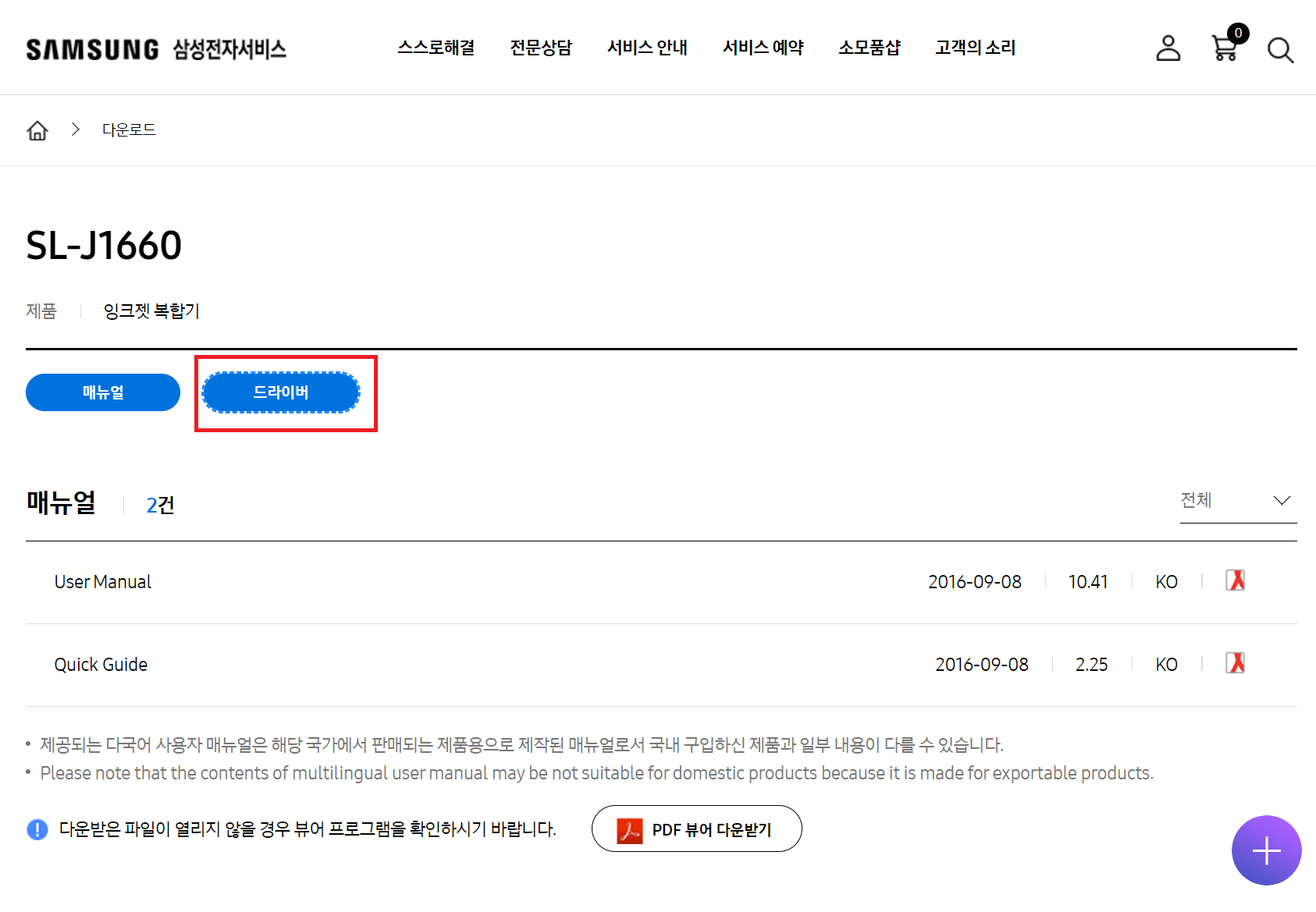The image size is (1316, 912).
Task: Select the 매뉴얼 button
Action: (x=102, y=392)
